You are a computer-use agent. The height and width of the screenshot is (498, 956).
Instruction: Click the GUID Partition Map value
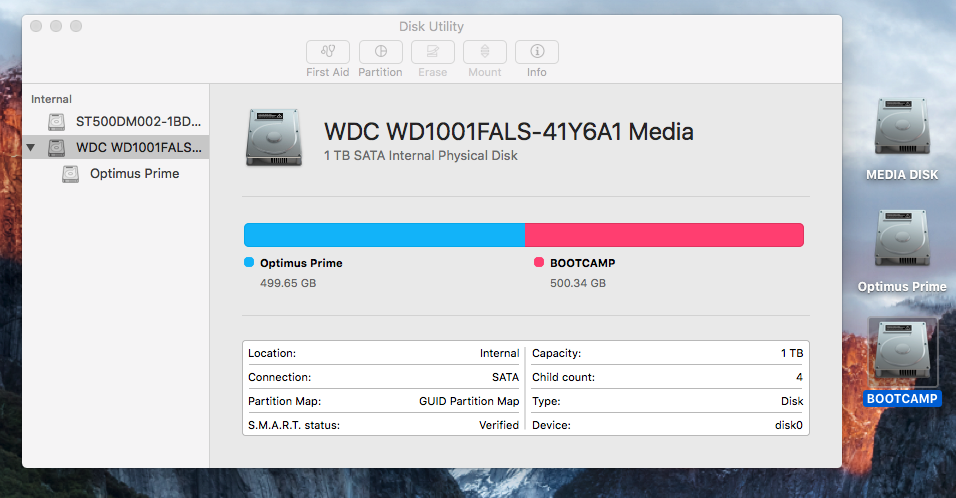pyautogui.click(x=469, y=401)
